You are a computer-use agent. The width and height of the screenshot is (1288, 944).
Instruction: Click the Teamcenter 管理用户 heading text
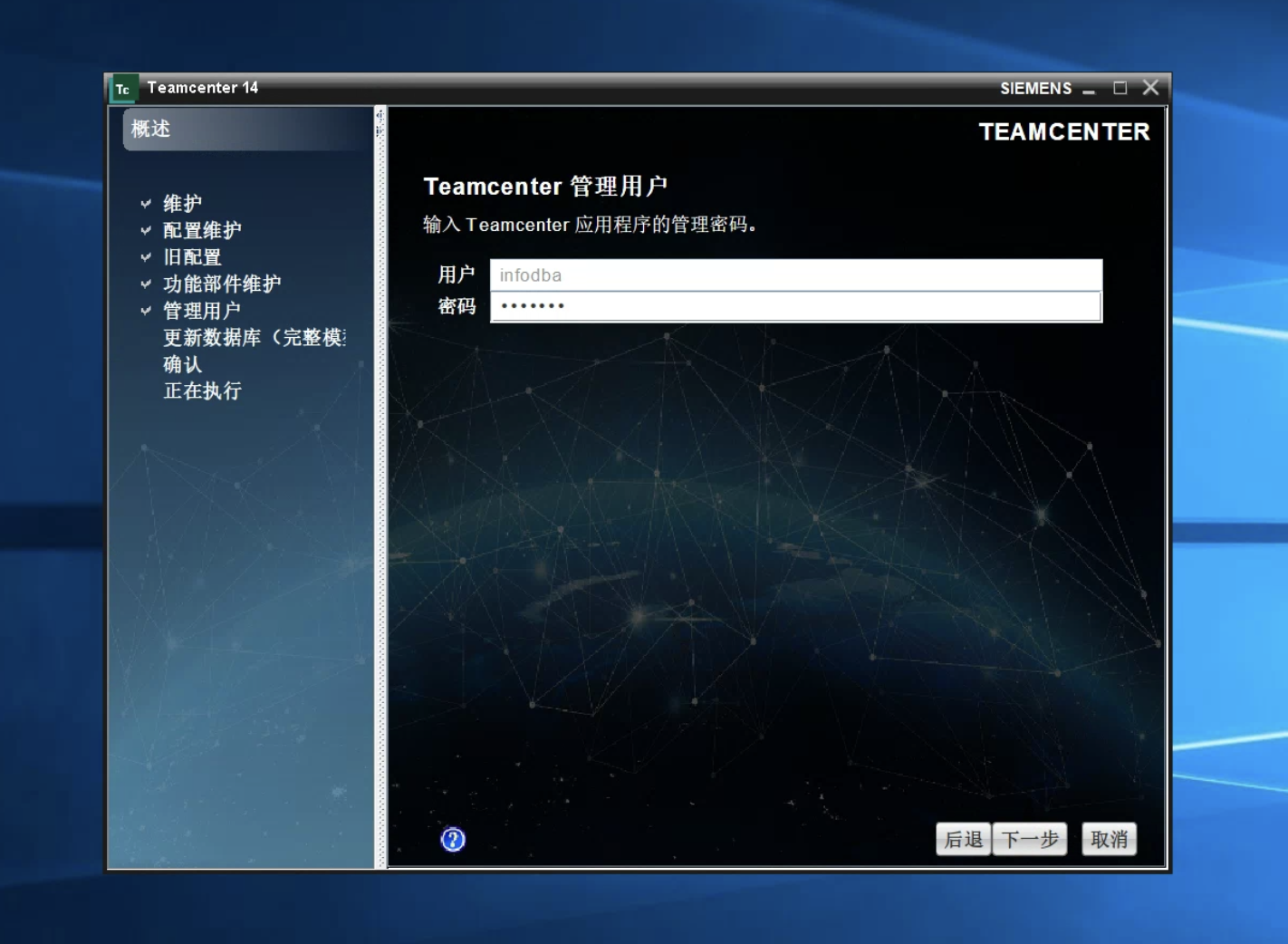(x=545, y=187)
